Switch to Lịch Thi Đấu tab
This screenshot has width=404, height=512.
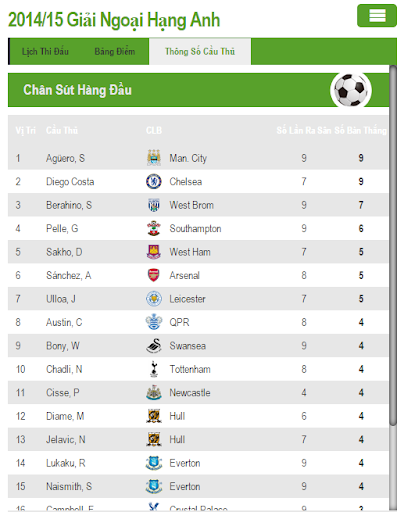(45, 52)
